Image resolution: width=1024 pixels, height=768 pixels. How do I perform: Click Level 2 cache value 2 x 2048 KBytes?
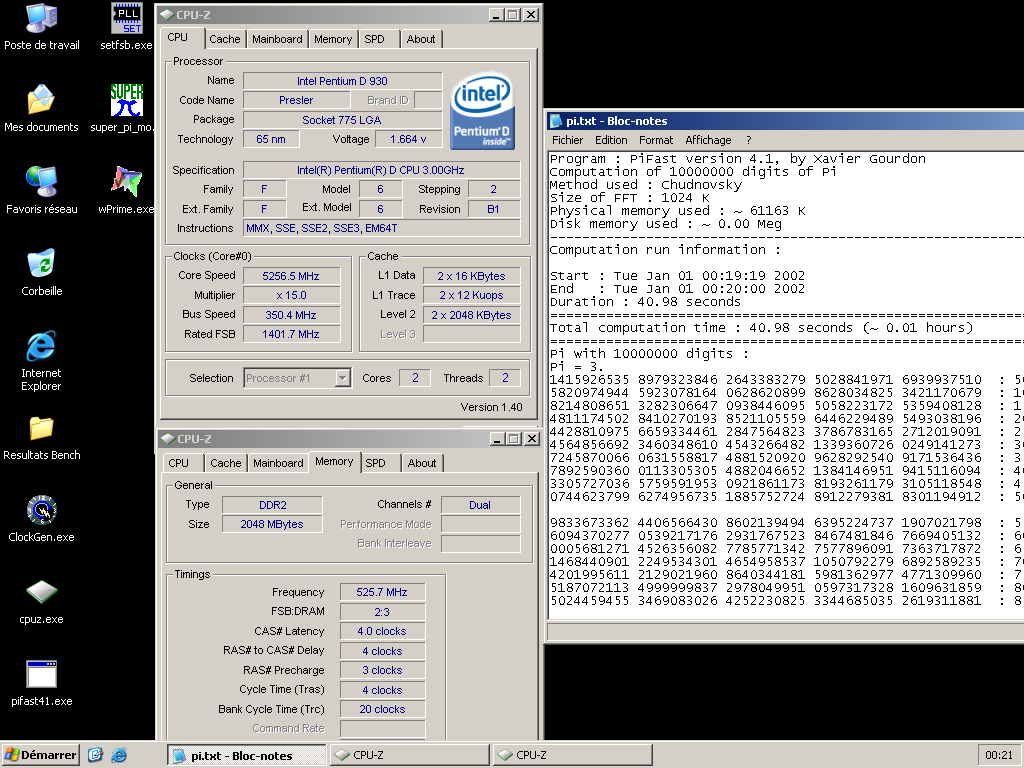point(472,315)
